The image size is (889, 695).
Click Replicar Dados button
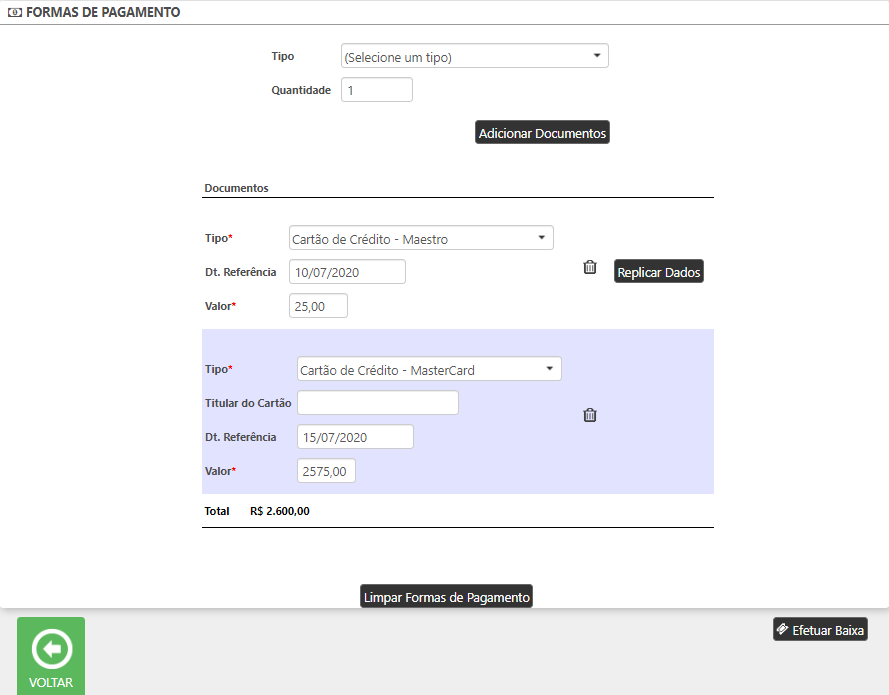tap(659, 272)
